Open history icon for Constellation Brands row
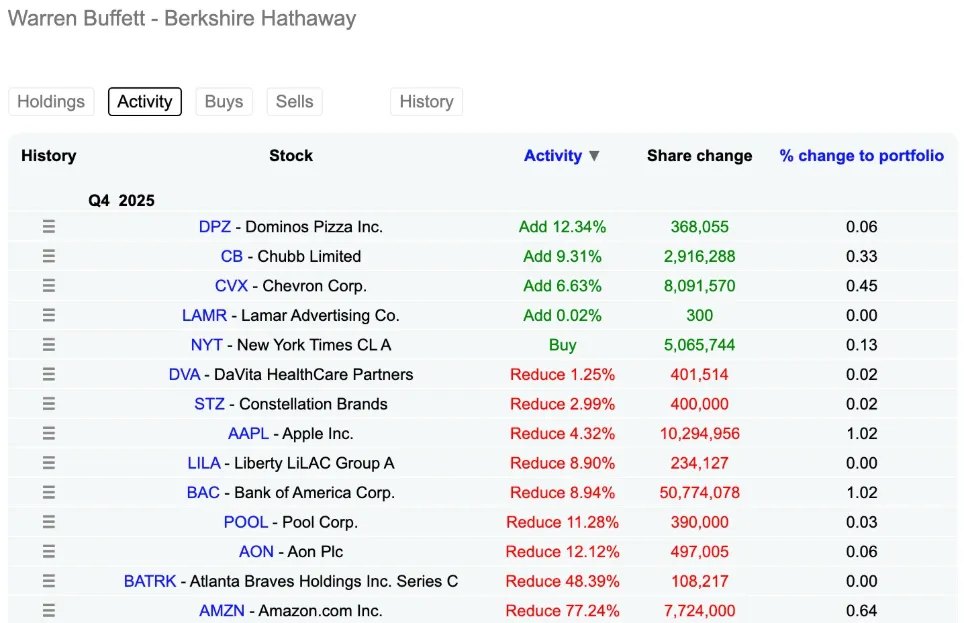This screenshot has height=623, width=966. coord(48,404)
